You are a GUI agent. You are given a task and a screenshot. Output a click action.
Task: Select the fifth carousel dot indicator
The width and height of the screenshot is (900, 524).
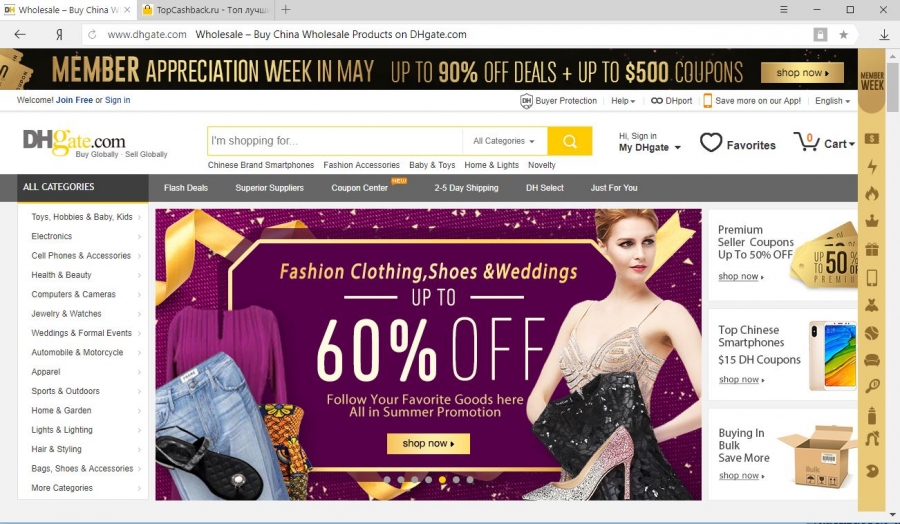tap(442, 480)
